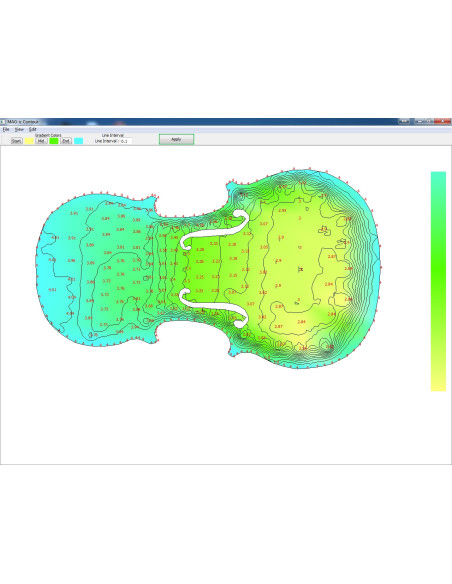Open the Edit menu
The width and height of the screenshot is (452, 584).
pyautogui.click(x=32, y=130)
